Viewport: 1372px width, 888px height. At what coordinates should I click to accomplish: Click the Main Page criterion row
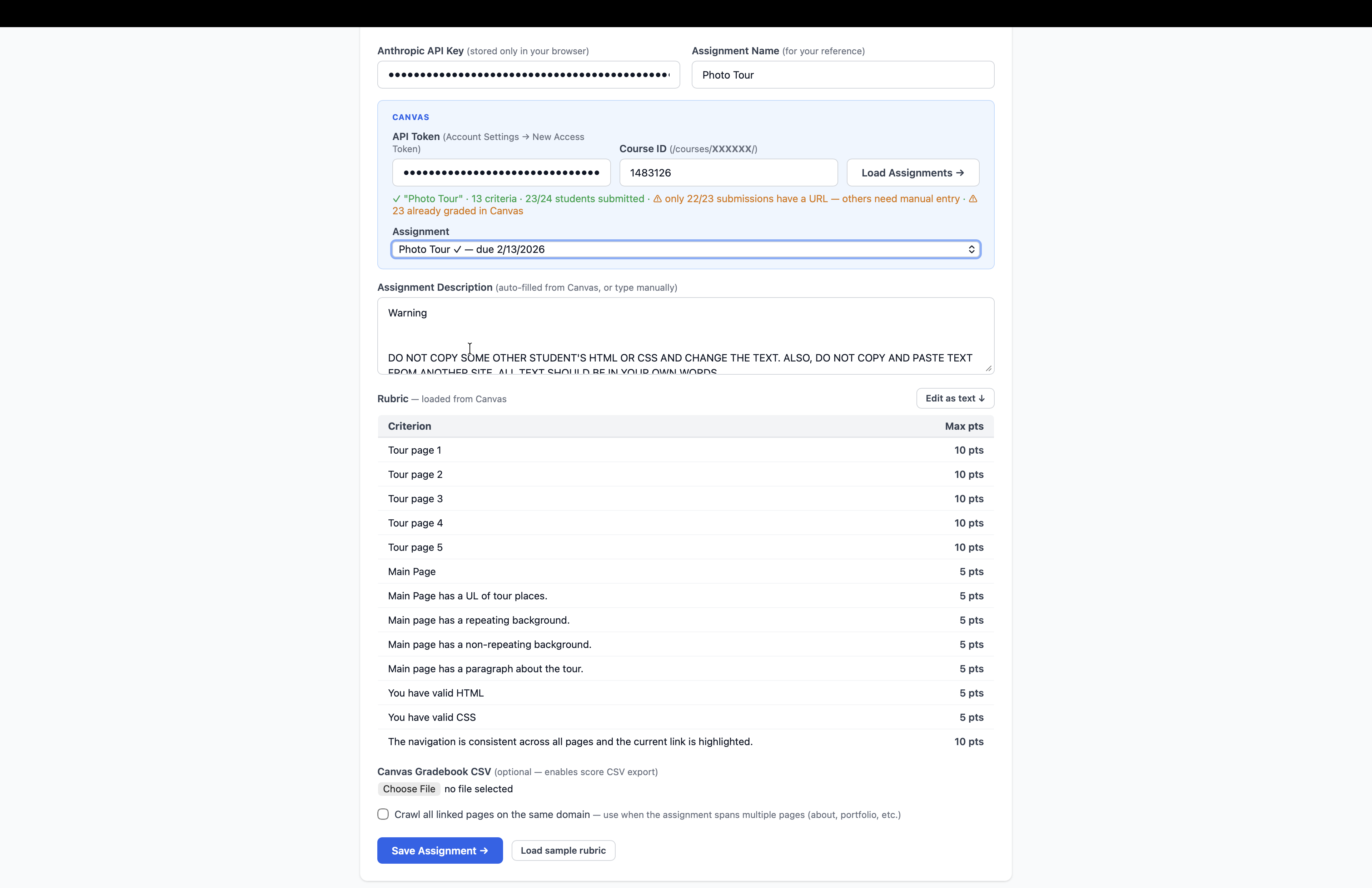685,571
